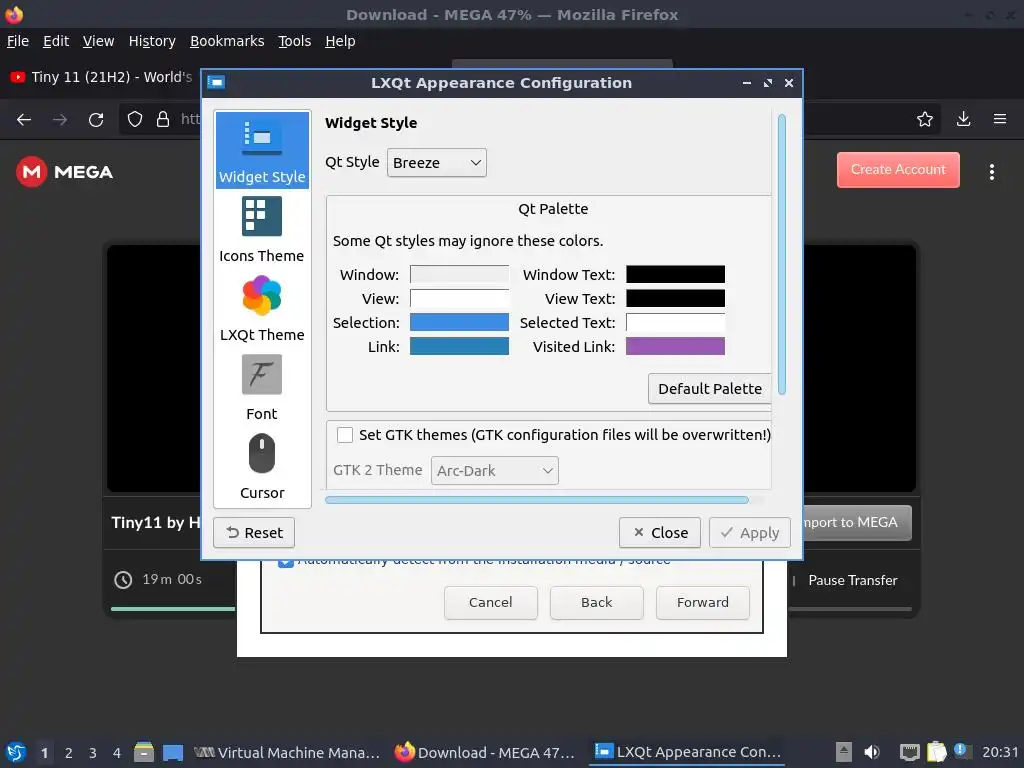The height and width of the screenshot is (768, 1024).
Task: Reload the page in Firefox
Action: tap(96, 120)
